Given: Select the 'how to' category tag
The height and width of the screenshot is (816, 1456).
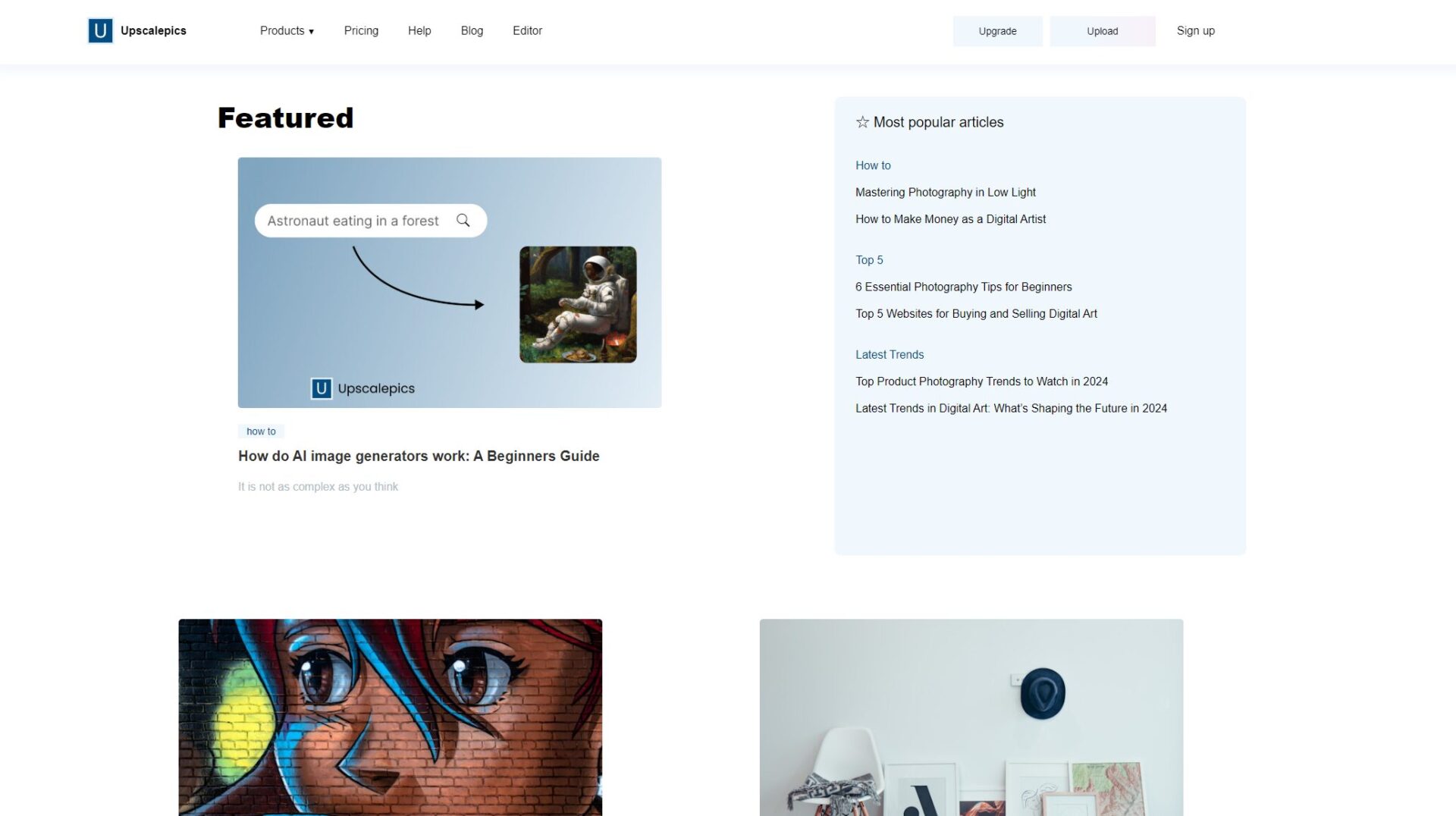Looking at the screenshot, I should (x=261, y=431).
